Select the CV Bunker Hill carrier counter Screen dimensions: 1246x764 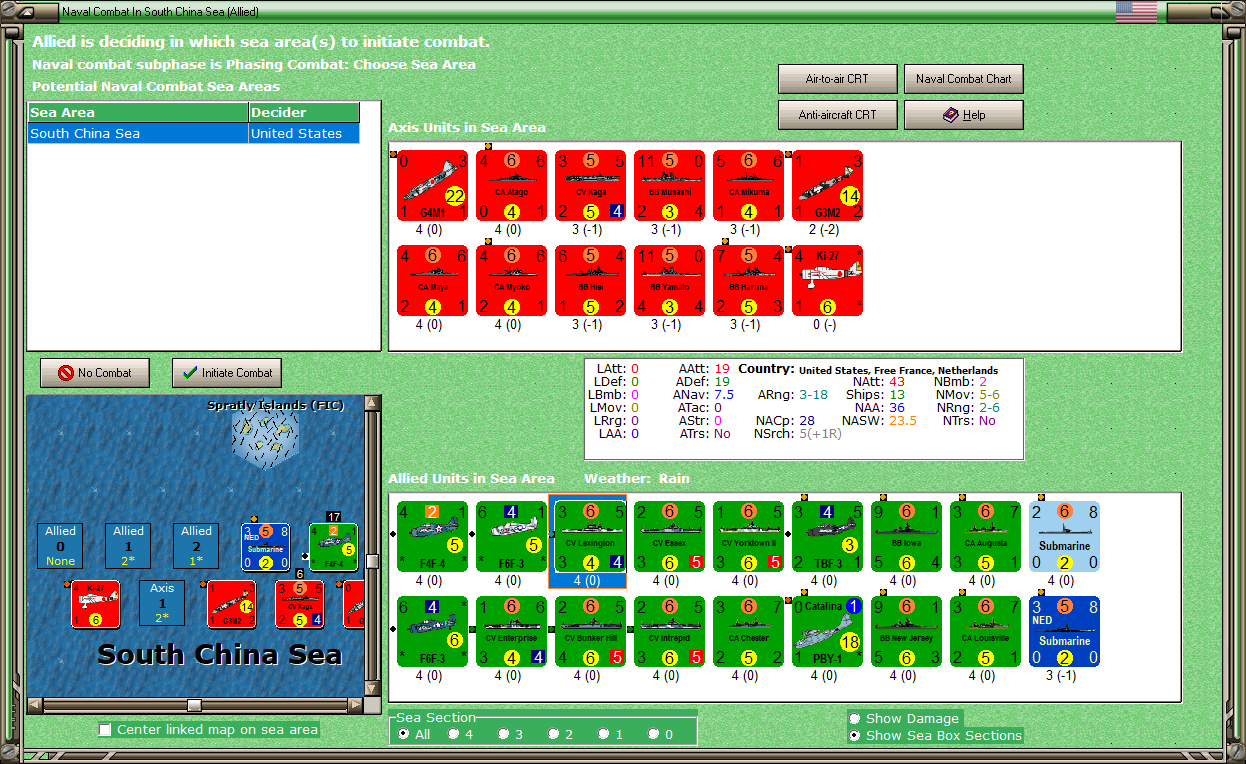(590, 632)
